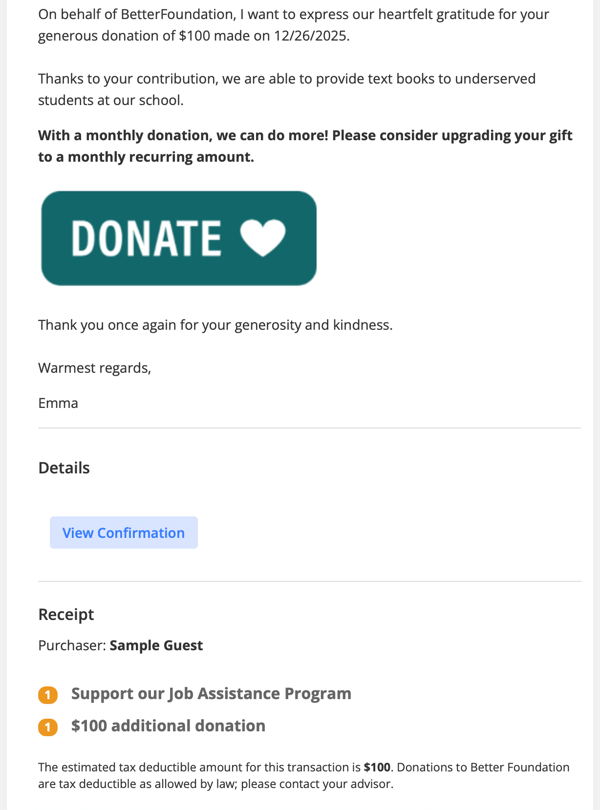
Task: Click the bold monthly donation appeal paragraph
Action: coord(305,146)
